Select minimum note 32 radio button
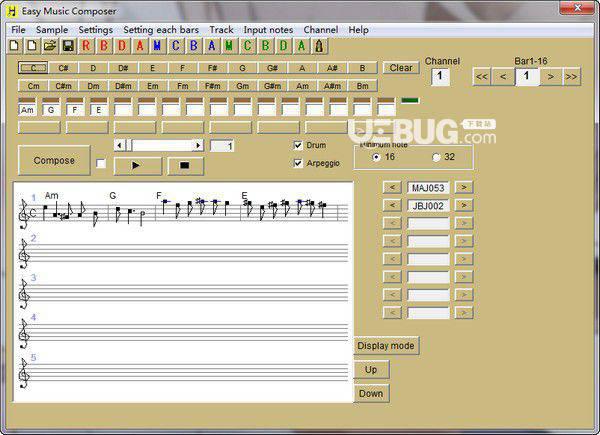Image resolution: width=600 pixels, height=435 pixels. coord(436,157)
